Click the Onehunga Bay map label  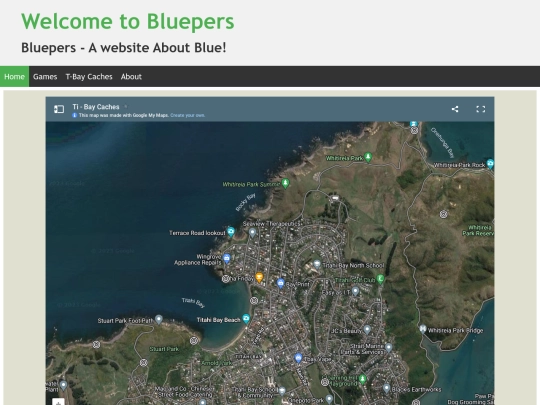[442, 143]
